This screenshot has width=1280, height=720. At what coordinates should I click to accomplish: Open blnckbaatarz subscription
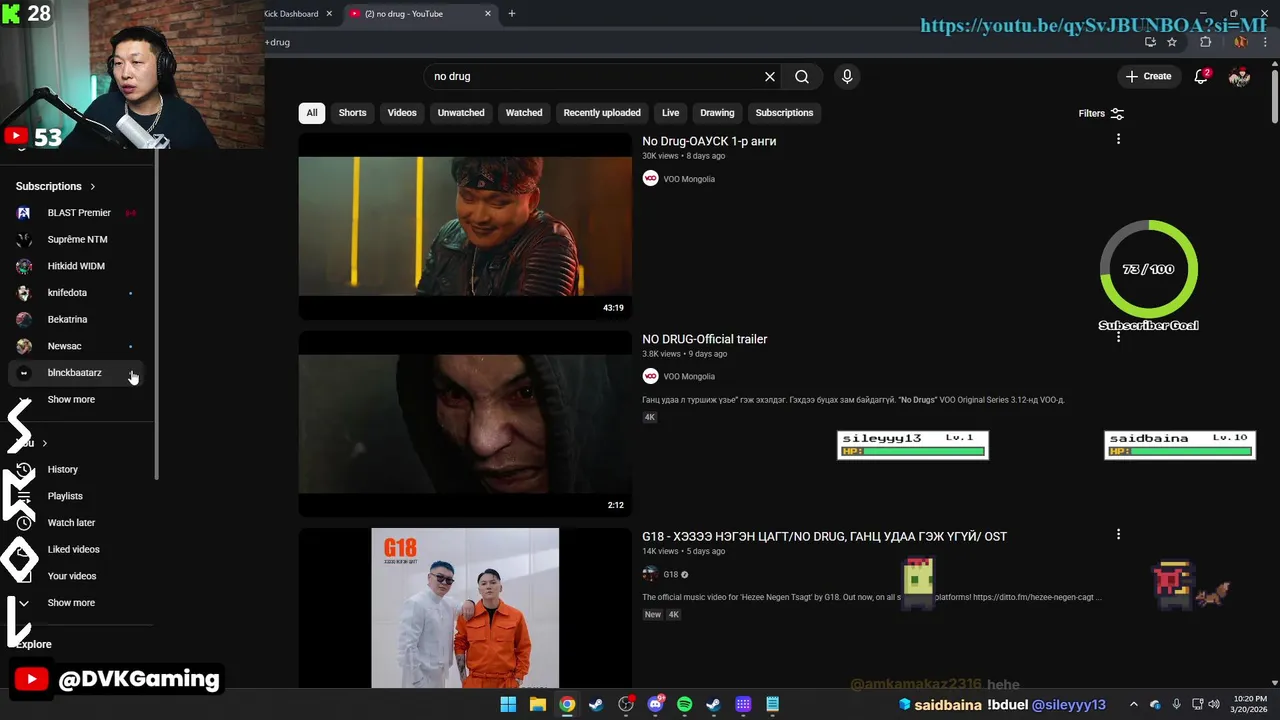pyautogui.click(x=75, y=373)
